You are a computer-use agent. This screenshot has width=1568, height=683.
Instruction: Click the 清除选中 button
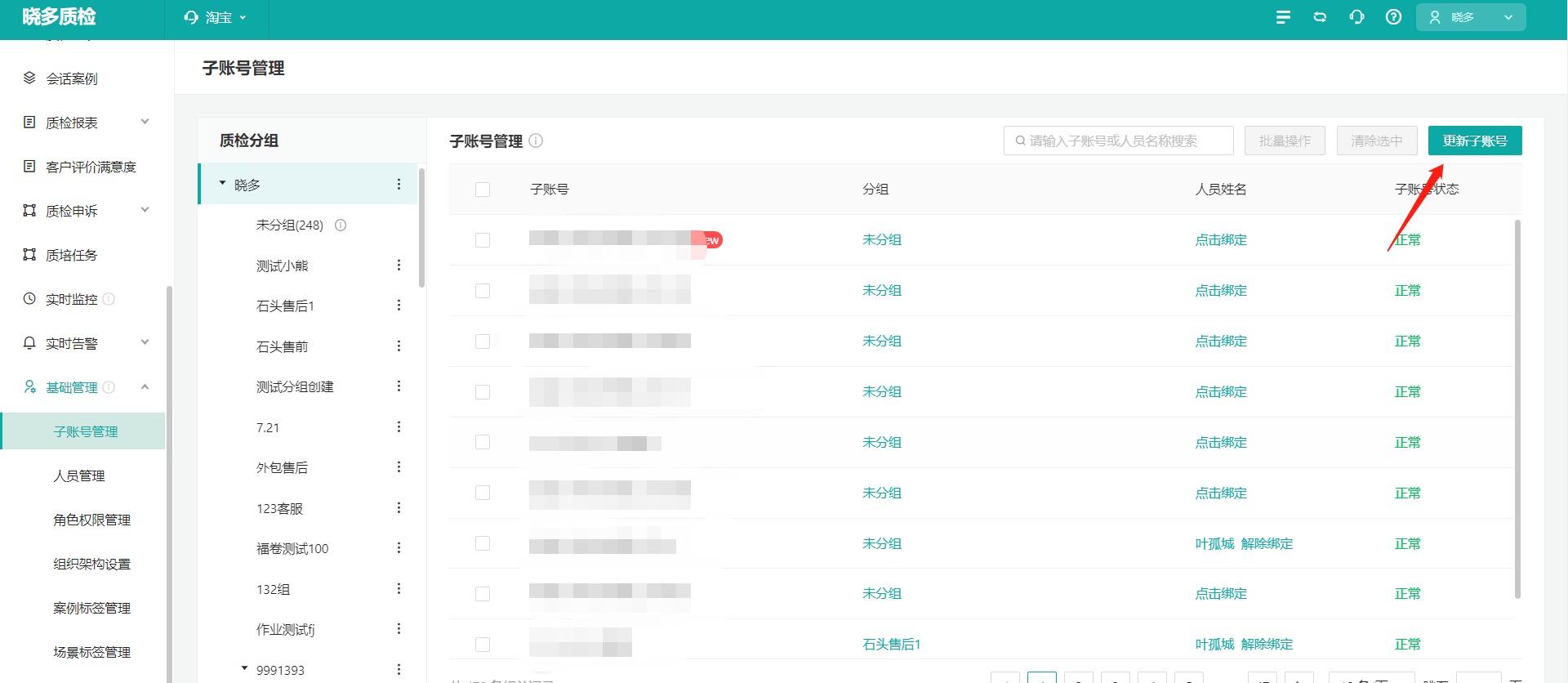coord(1377,141)
